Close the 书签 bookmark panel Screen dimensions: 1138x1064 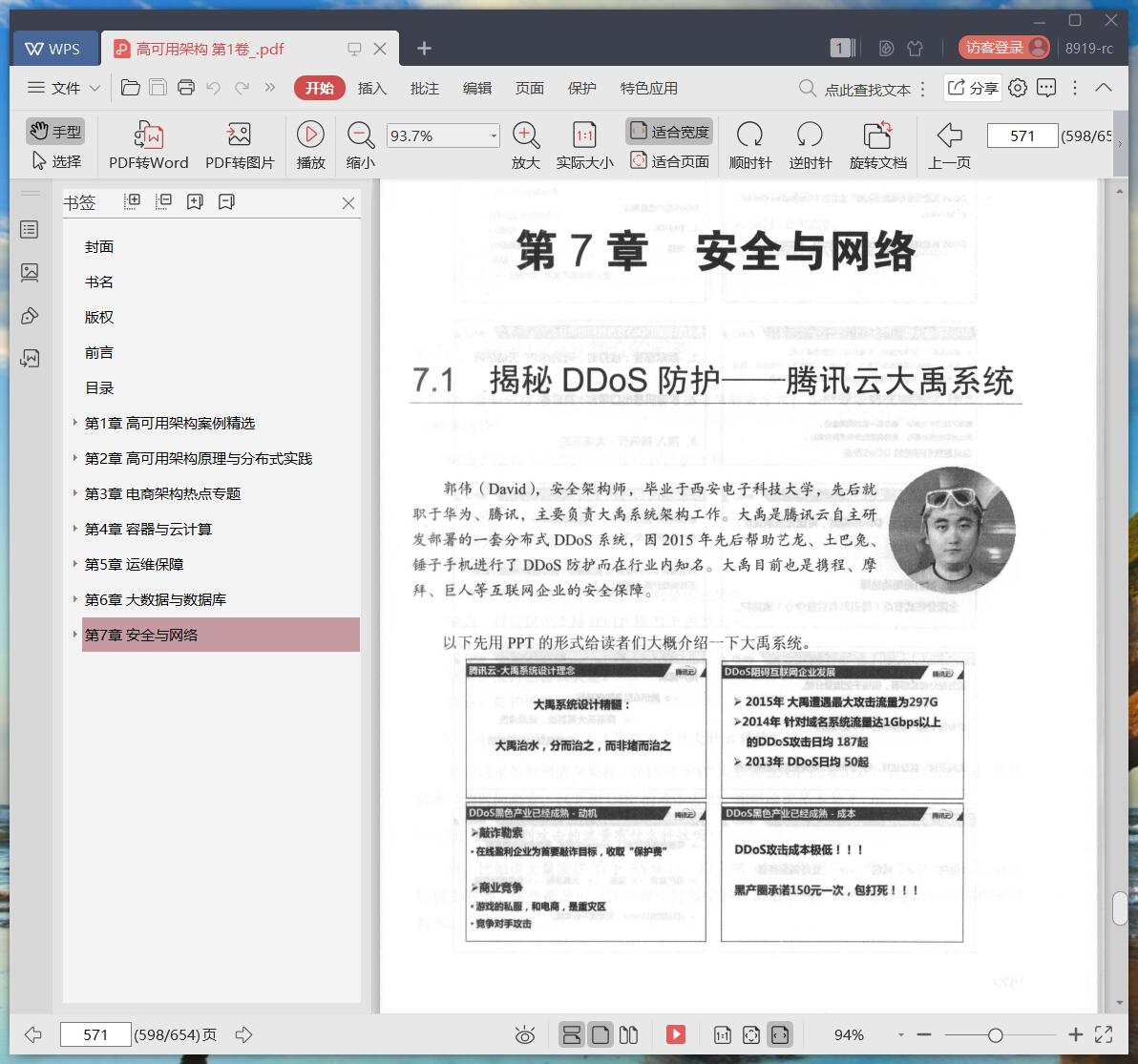click(x=348, y=203)
